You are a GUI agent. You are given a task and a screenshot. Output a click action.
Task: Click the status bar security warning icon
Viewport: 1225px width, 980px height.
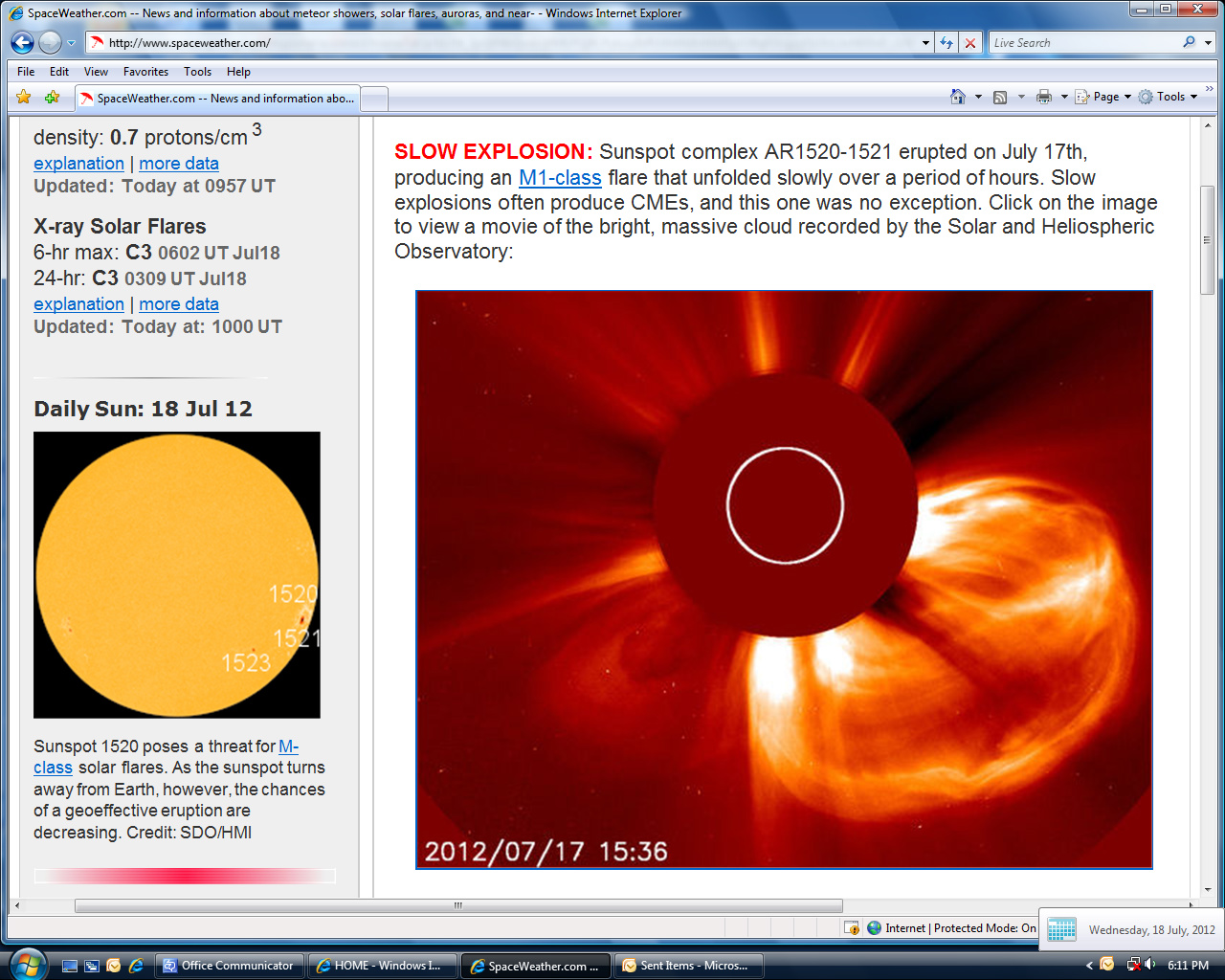(x=852, y=928)
